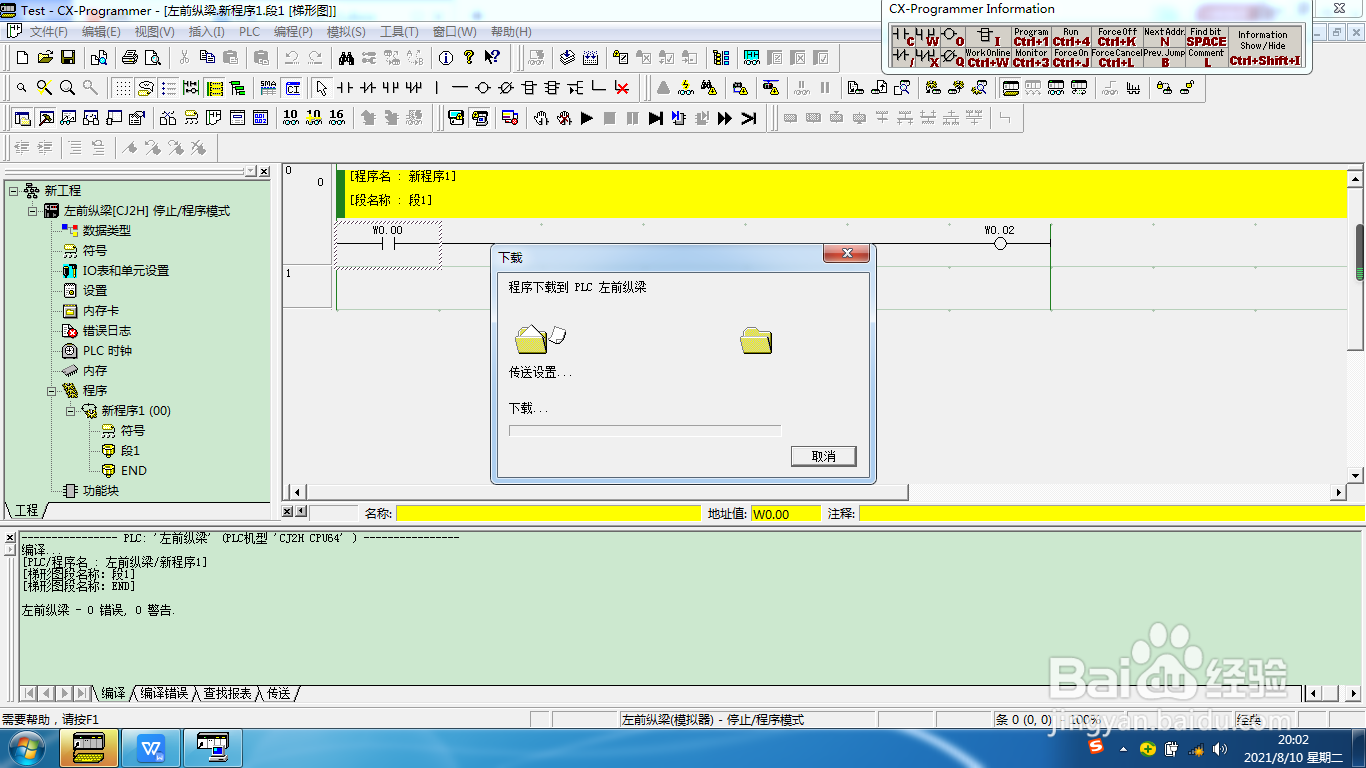Viewport: 1366px width, 768px height.
Task: Collapse the 新工程 root tree node
Action: pos(13,190)
